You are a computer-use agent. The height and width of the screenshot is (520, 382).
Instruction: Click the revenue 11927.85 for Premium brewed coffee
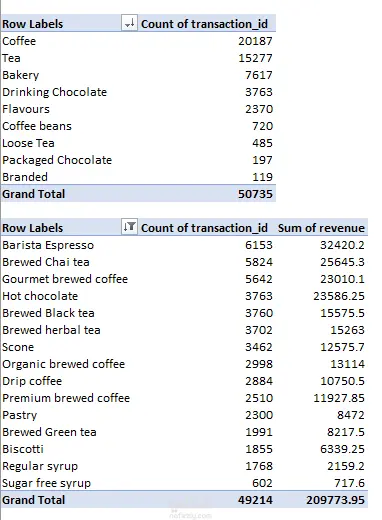pos(339,398)
